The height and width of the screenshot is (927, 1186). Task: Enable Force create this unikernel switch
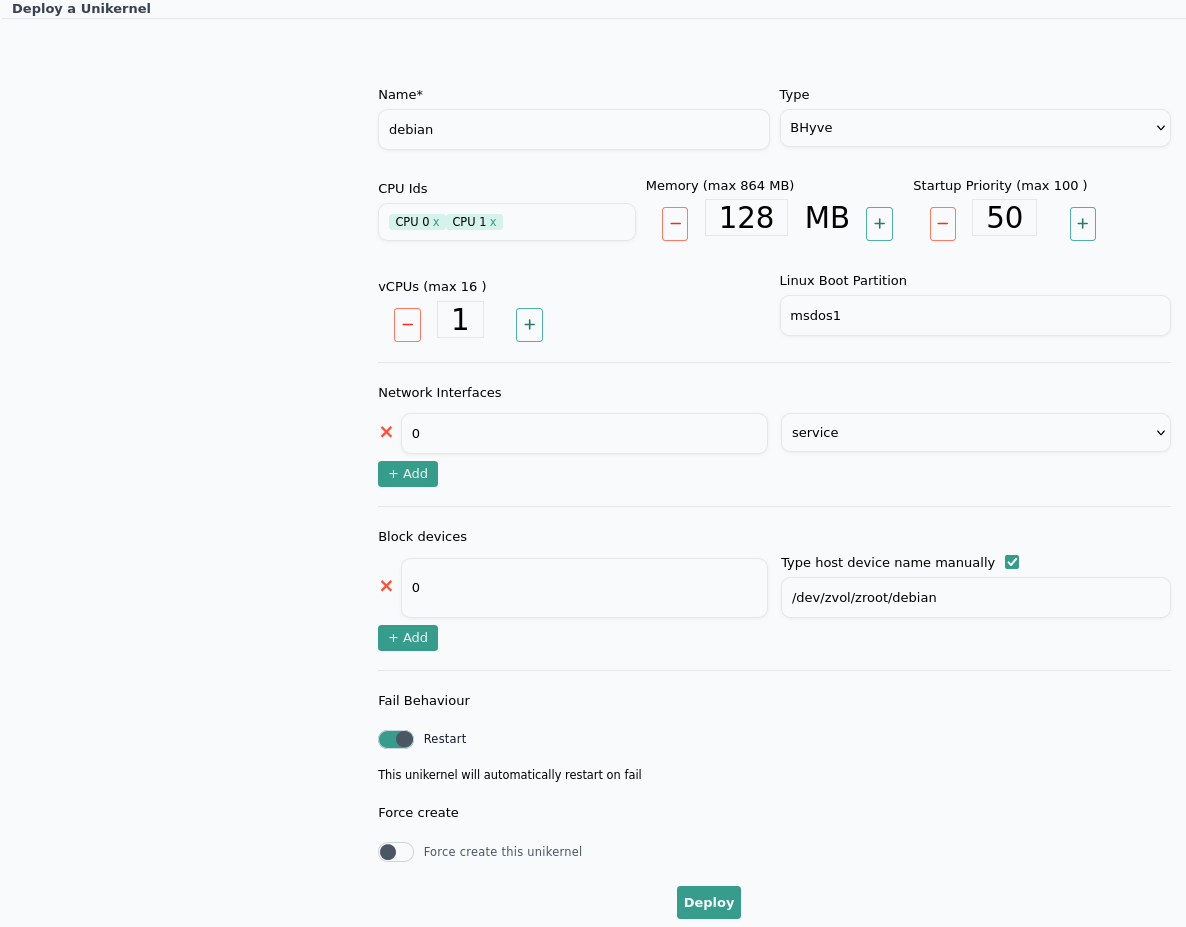coord(396,852)
